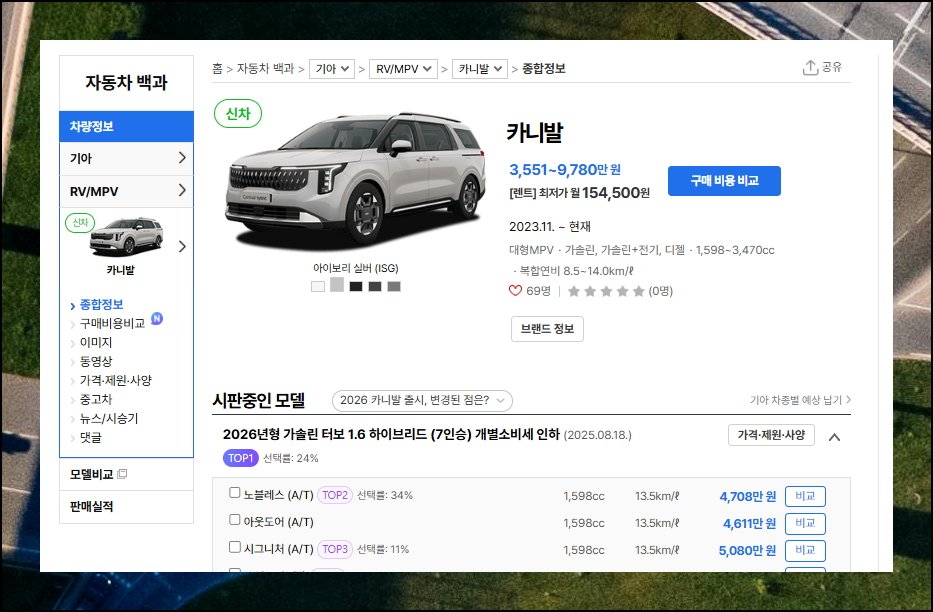The image size is (933, 612).
Task: Open the 기아 breadcrumb dropdown
Action: tap(332, 68)
